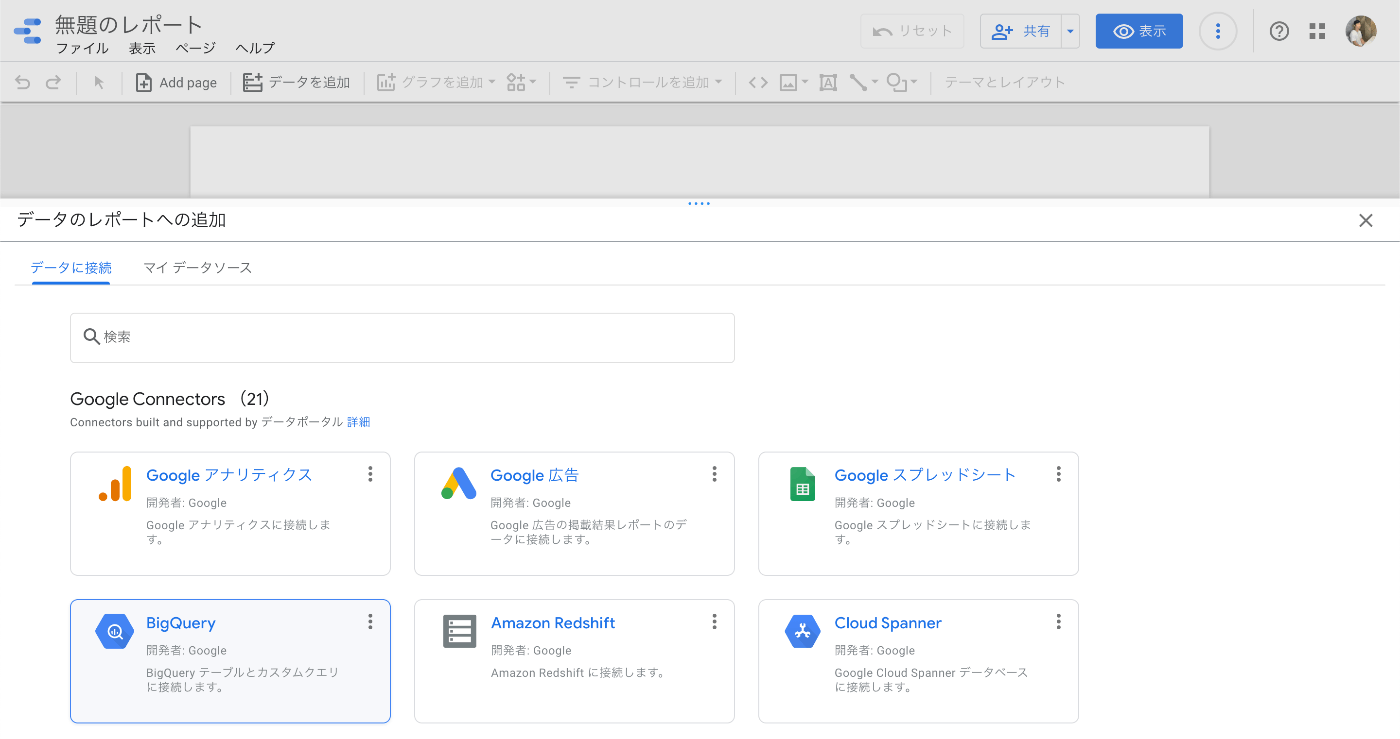Select the pointer selection tool
Screen dimensions: 1400x739
click(99, 83)
